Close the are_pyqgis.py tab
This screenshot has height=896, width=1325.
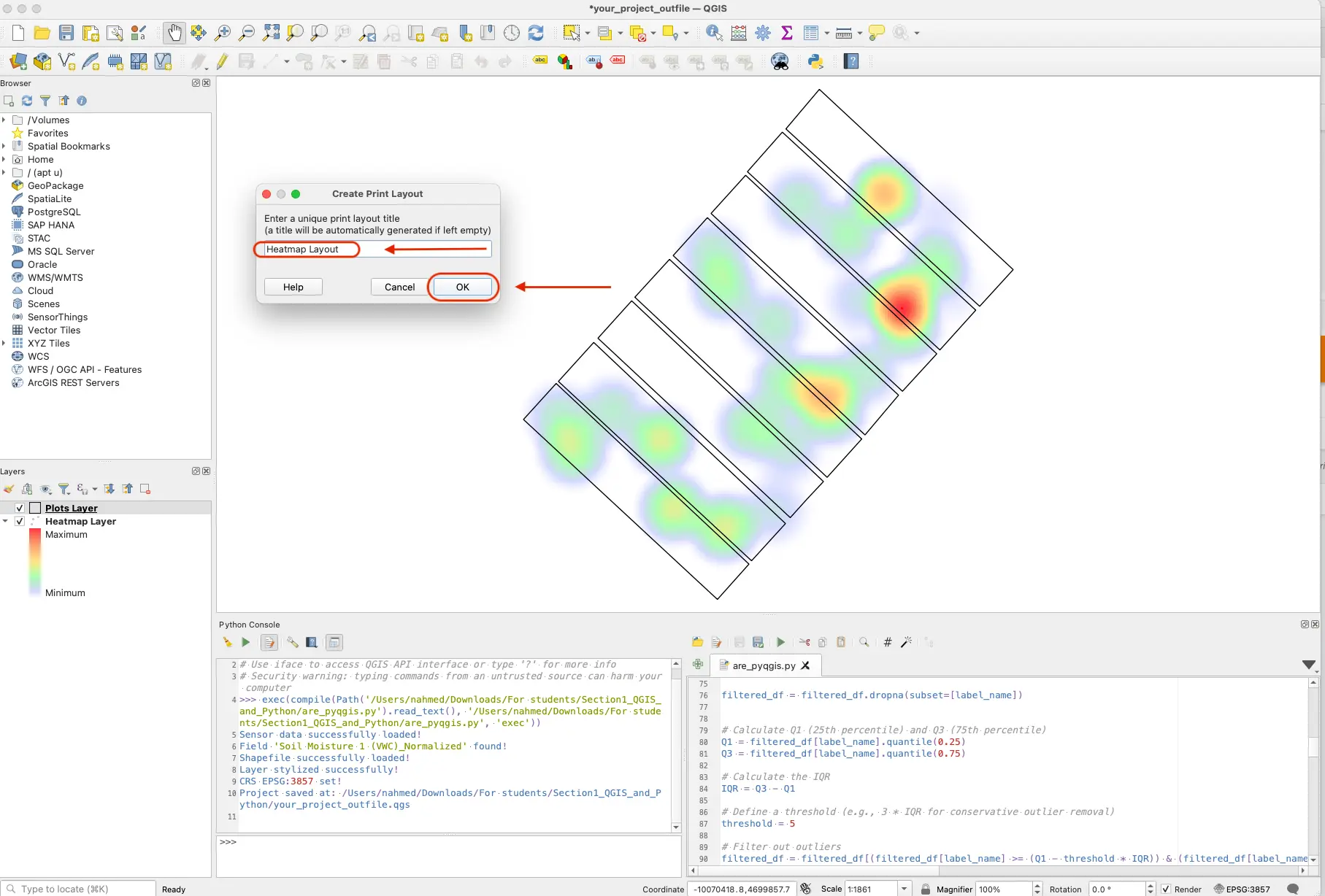point(806,665)
